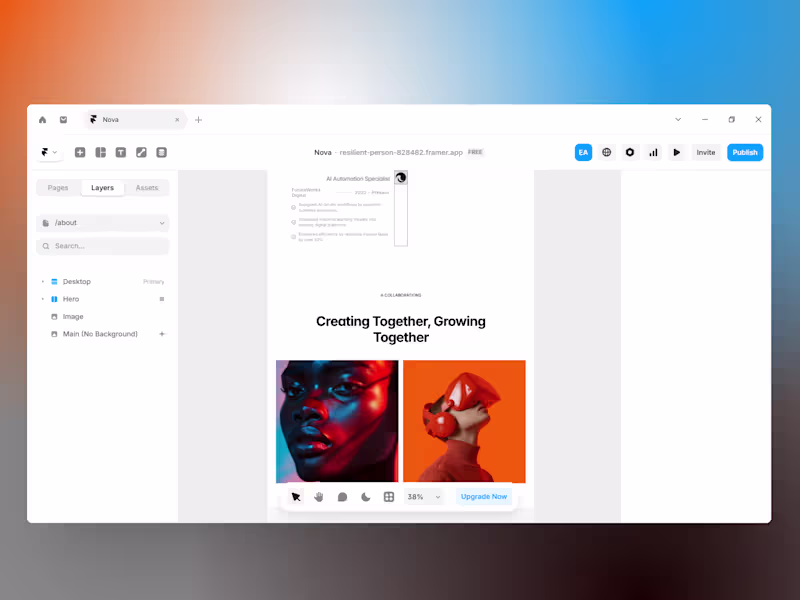Image resolution: width=800 pixels, height=600 pixels.
Task: Open localization with the globe icon
Action: pyautogui.click(x=606, y=152)
